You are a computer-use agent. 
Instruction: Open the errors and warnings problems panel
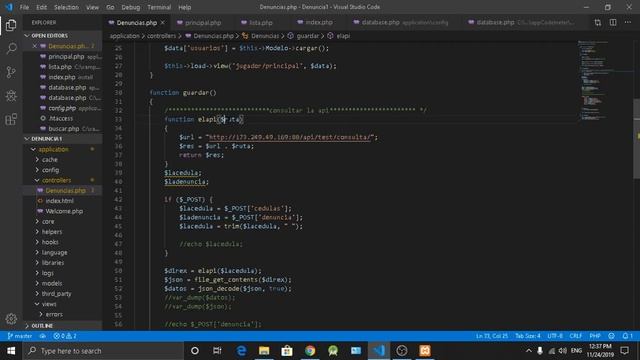coord(65,336)
